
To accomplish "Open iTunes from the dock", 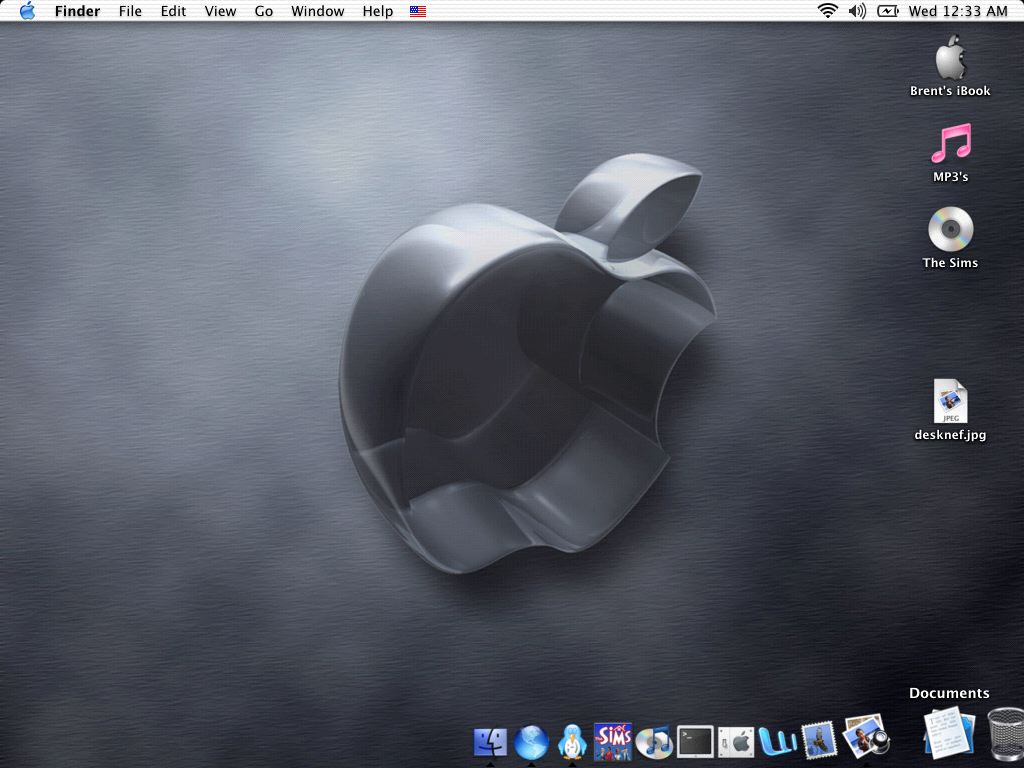I will tap(654, 742).
